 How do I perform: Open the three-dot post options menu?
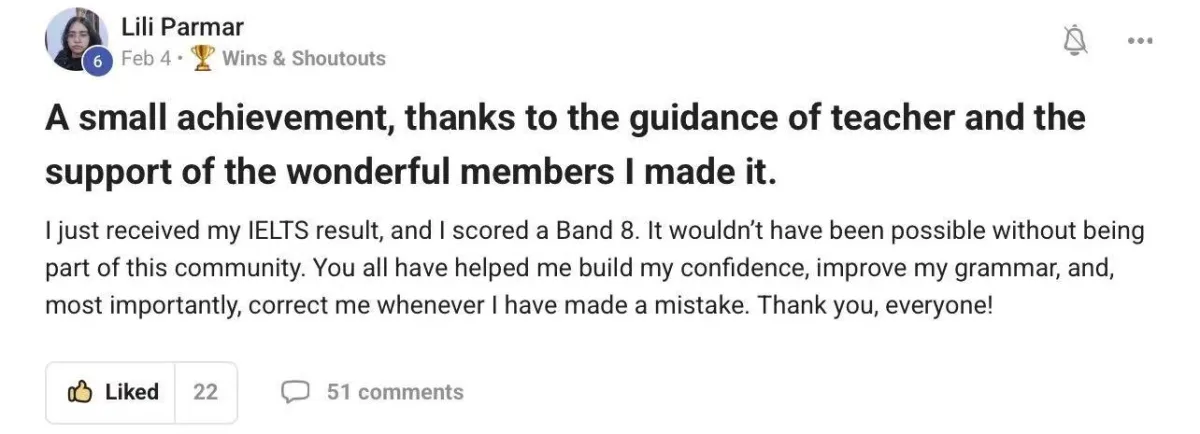click(x=1140, y=41)
